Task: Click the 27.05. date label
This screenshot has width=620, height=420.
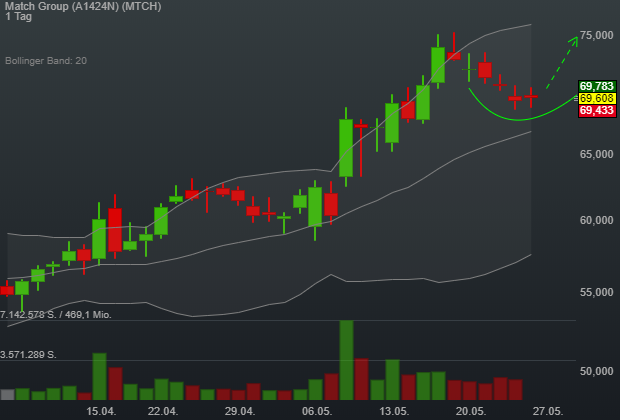Action: click(548, 411)
